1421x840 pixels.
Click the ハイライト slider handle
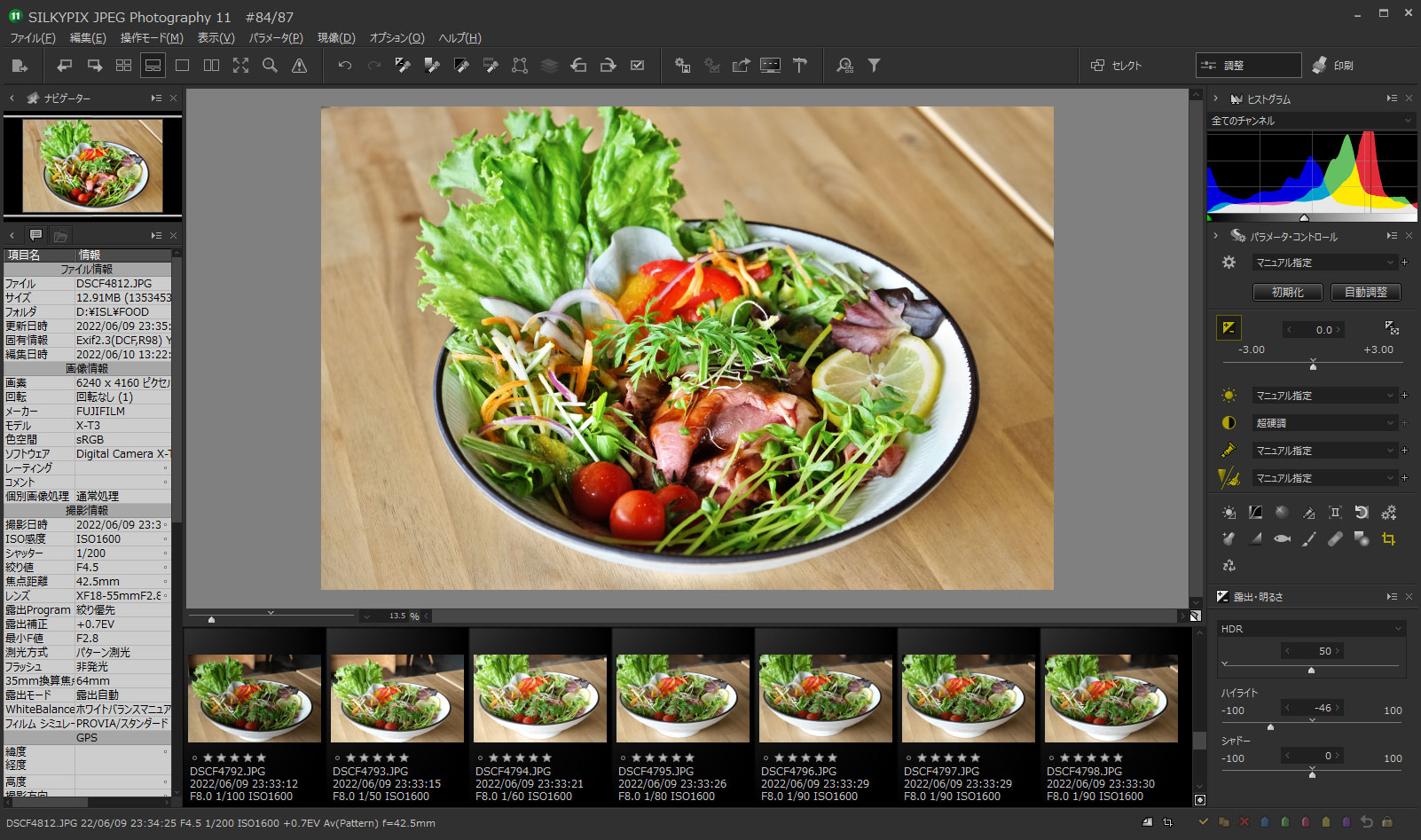(1270, 726)
